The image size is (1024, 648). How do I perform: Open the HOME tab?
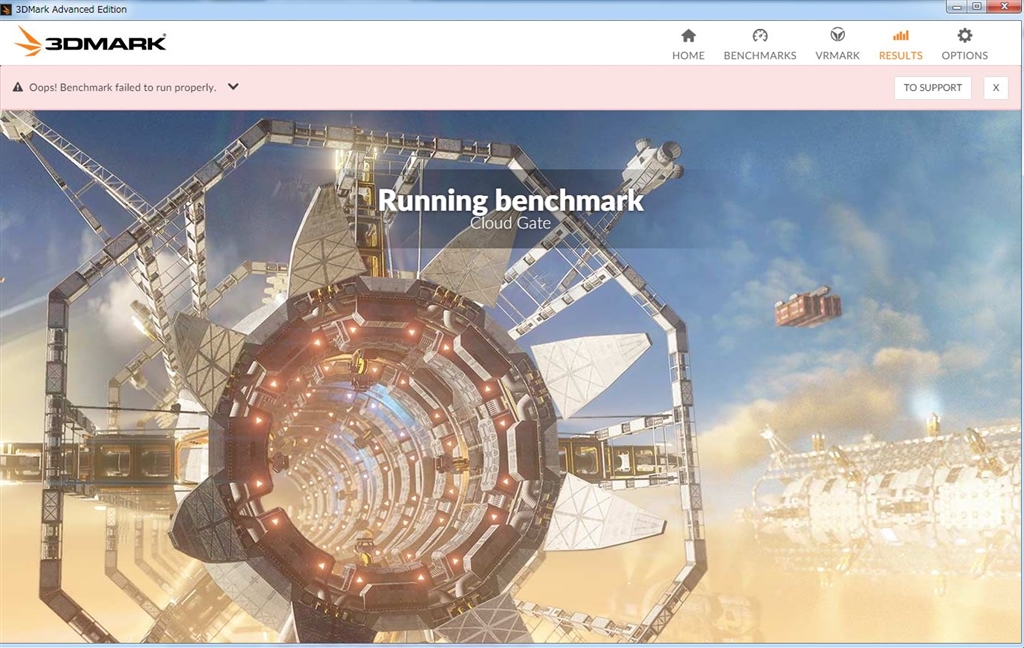point(688,44)
